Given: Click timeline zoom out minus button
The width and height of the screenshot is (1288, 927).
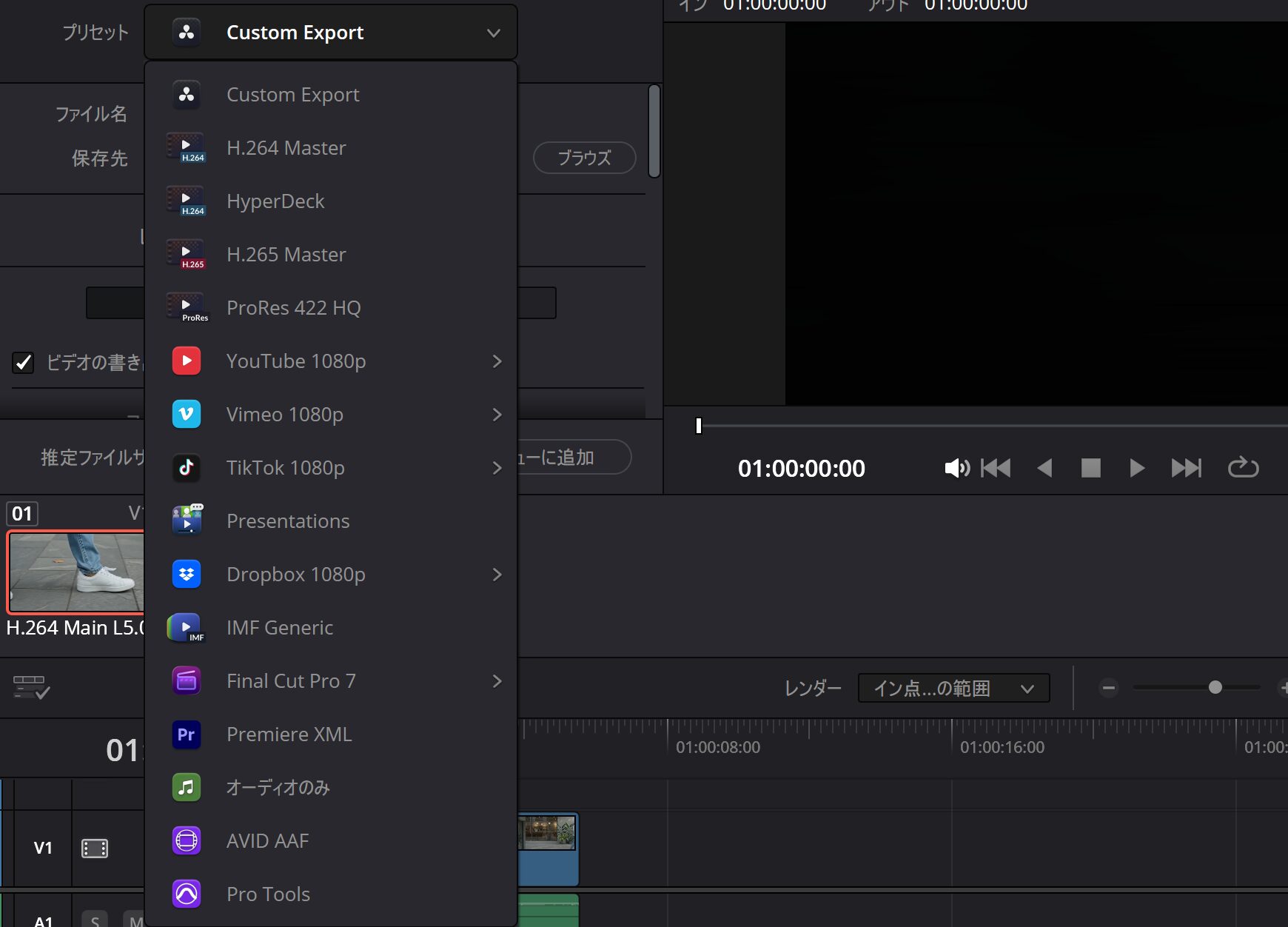Looking at the screenshot, I should point(1109,688).
